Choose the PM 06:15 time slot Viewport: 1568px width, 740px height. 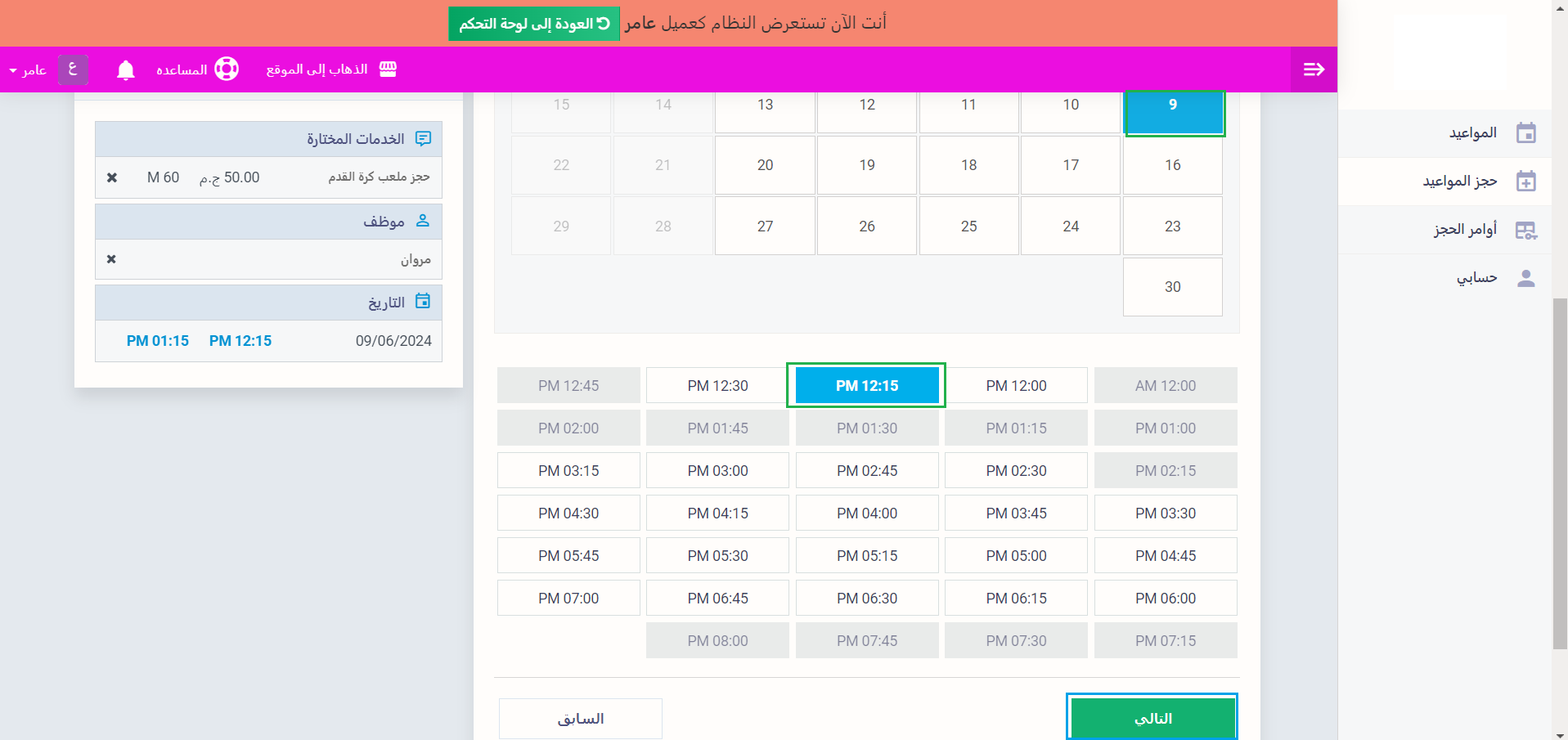click(1016, 598)
